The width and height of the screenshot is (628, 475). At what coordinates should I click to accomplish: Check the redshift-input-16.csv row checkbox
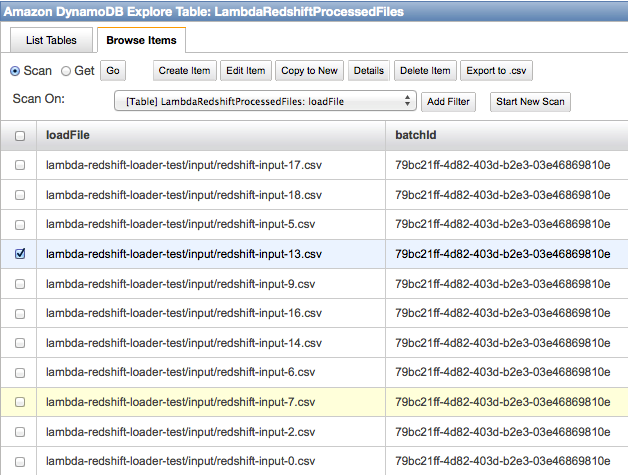pos(20,314)
